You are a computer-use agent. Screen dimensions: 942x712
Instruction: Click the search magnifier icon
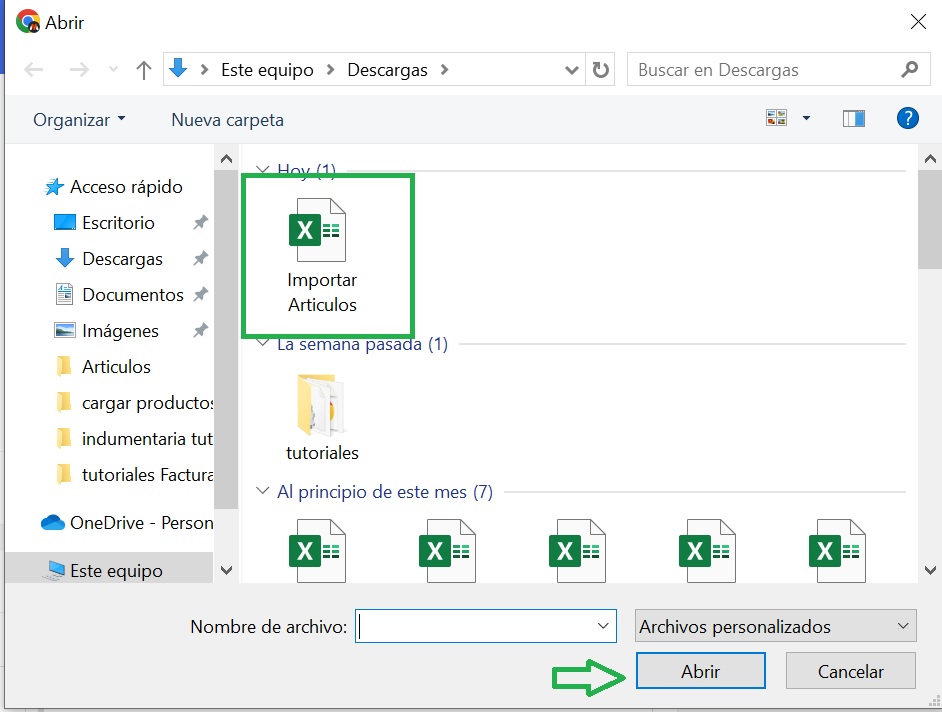tap(908, 70)
